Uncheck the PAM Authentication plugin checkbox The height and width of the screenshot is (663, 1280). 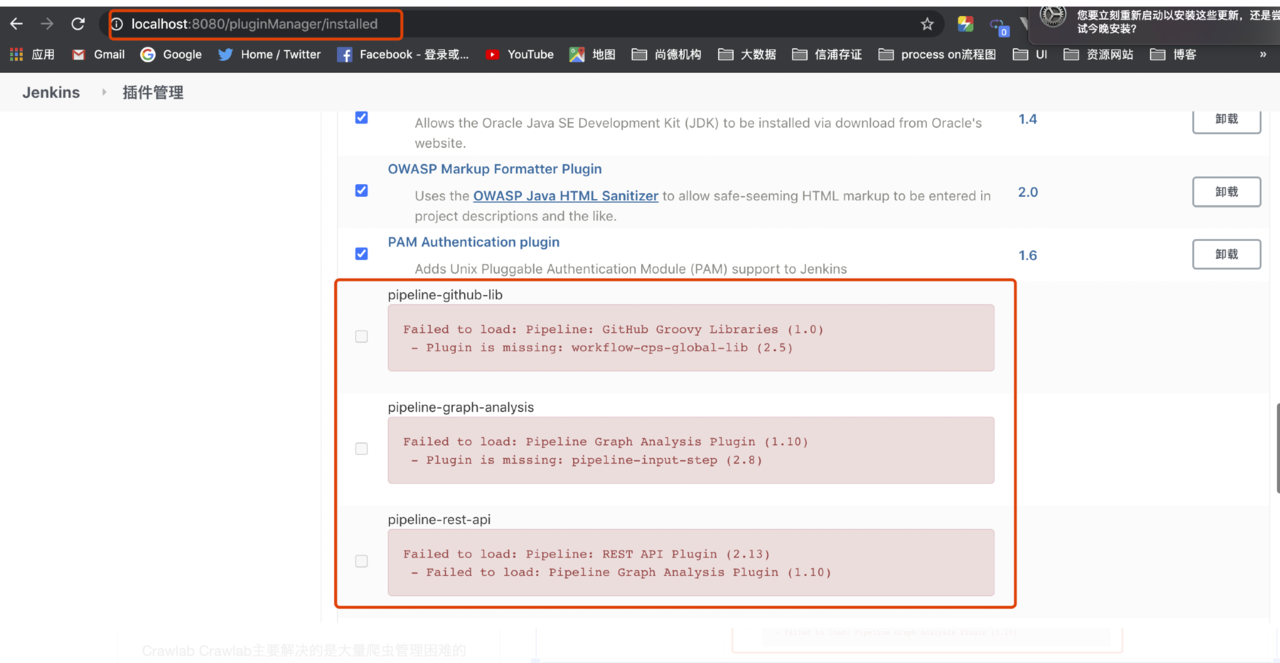362,253
